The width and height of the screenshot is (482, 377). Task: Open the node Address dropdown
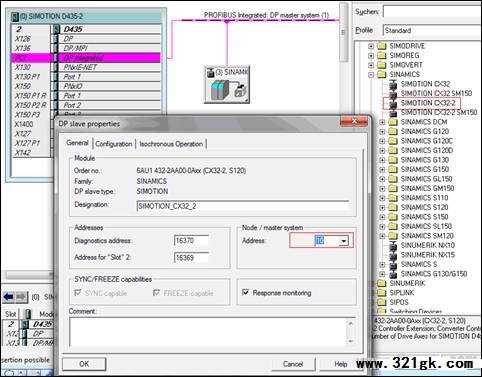[344, 241]
